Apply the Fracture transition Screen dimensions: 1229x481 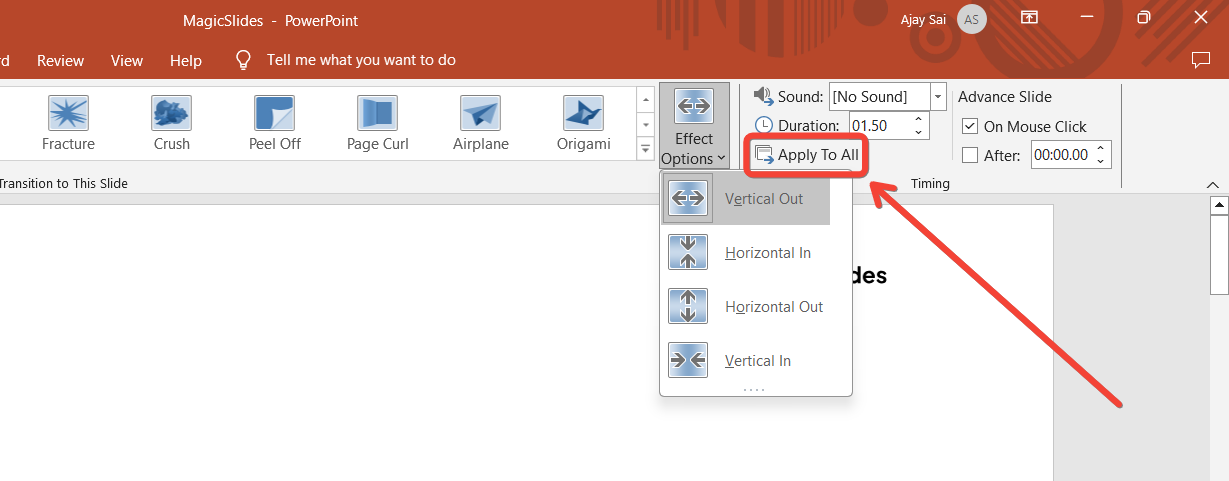point(68,122)
